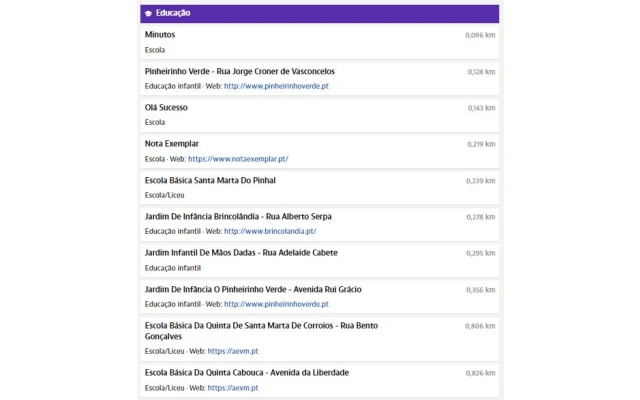
Task: Select the Olá Sucesso entry
Action: [166, 107]
